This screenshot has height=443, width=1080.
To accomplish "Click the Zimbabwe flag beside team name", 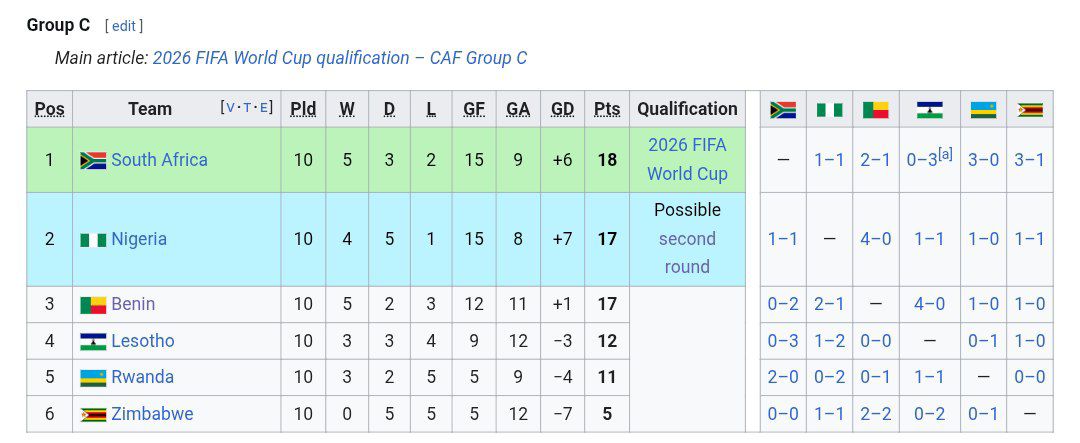I will tap(93, 415).
